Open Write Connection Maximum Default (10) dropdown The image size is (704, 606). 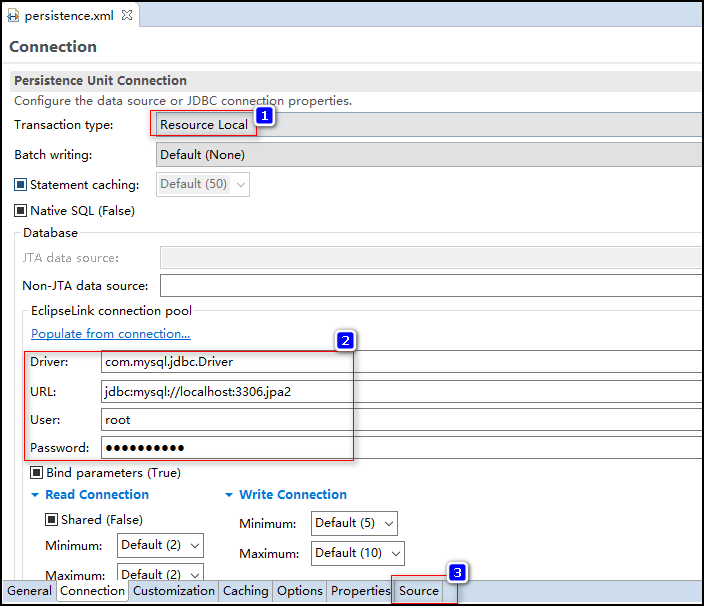(x=358, y=553)
